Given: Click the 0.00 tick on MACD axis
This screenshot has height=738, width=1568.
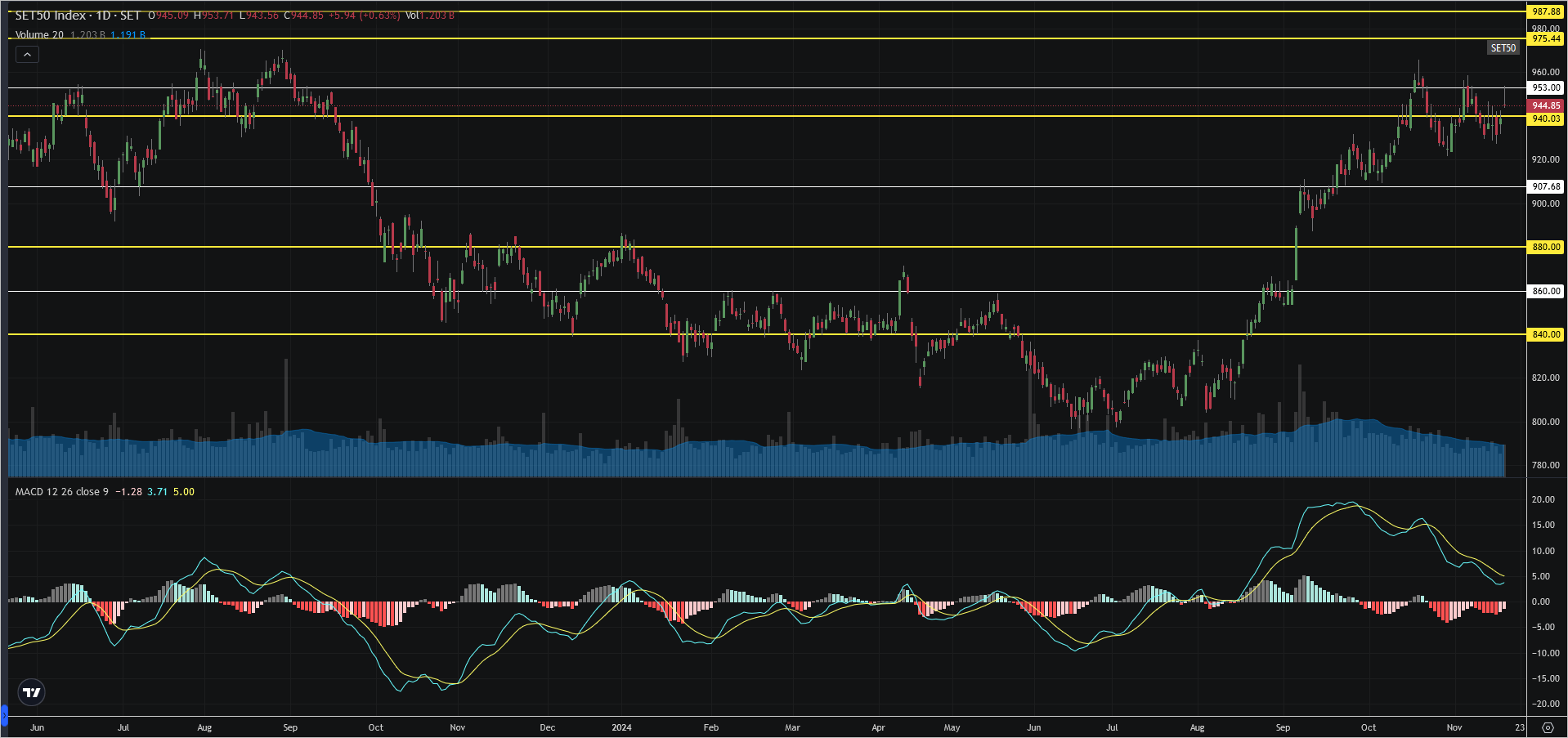Looking at the screenshot, I should tap(1541, 602).
